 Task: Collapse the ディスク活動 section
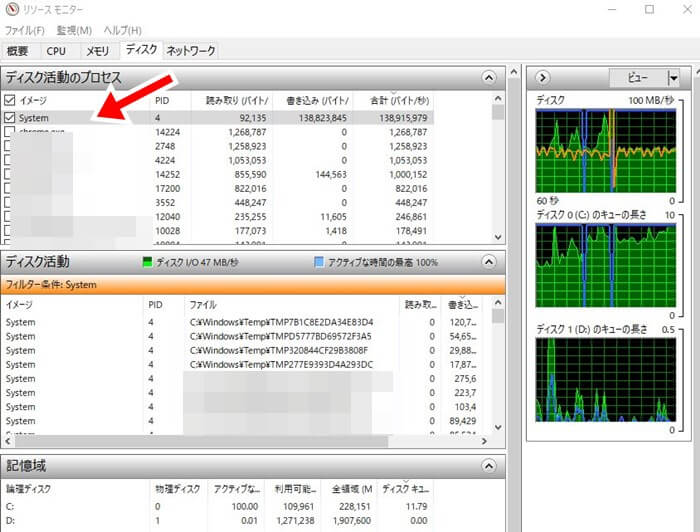tap(488, 262)
